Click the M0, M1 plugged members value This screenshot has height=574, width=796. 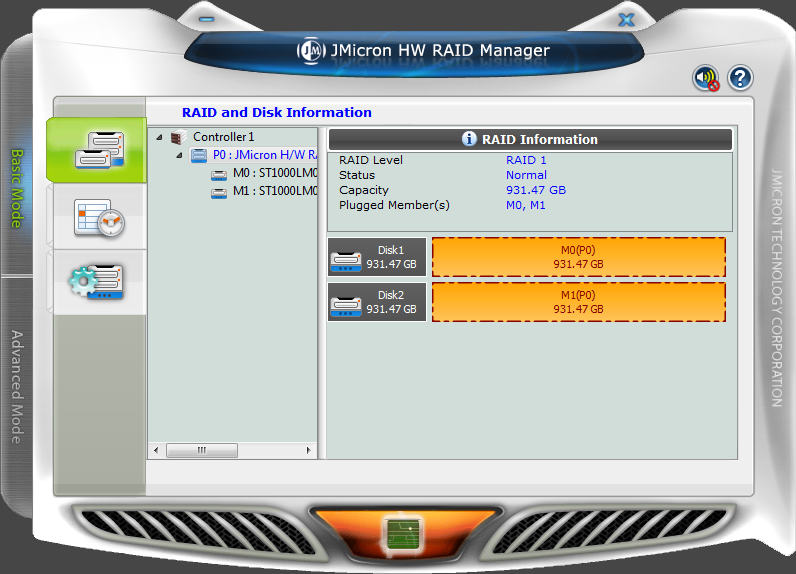pyautogui.click(x=525, y=205)
